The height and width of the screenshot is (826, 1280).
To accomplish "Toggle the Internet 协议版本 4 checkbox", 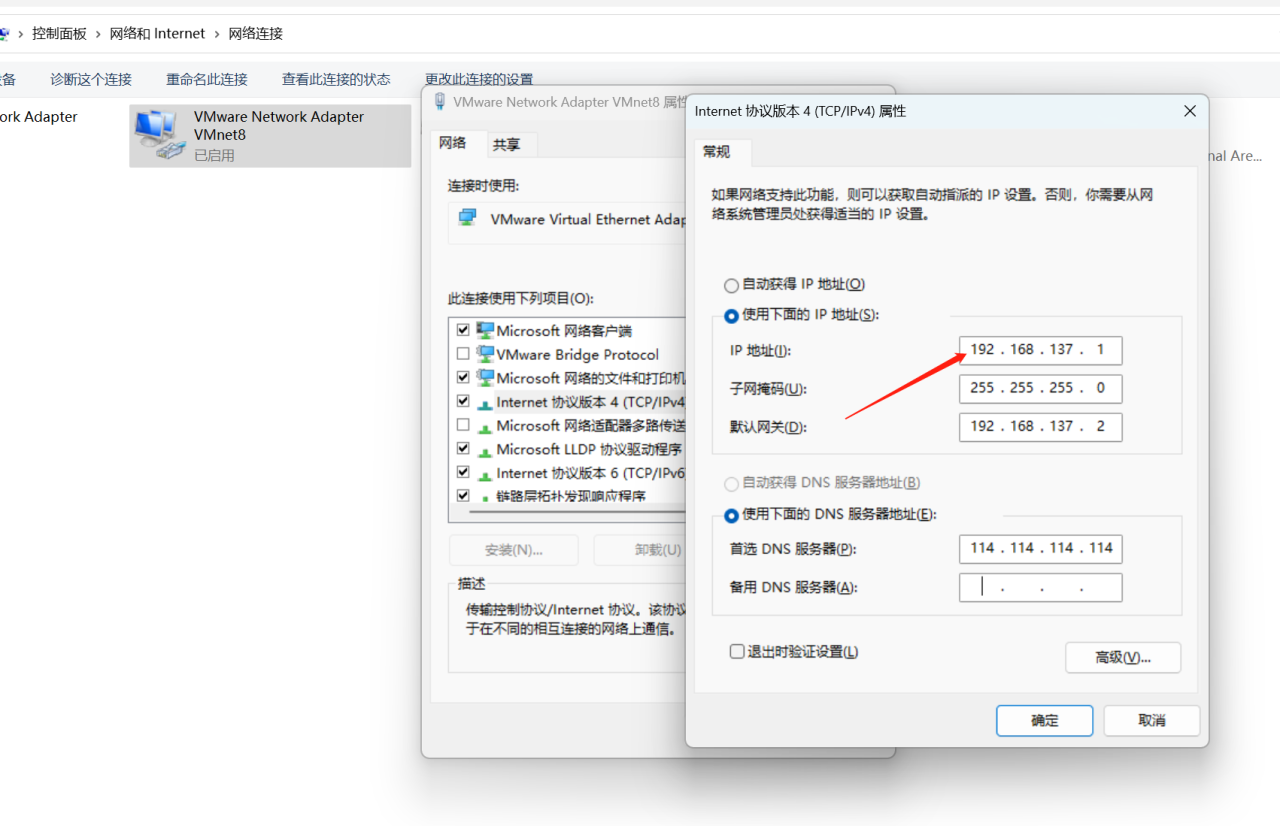I will (463, 401).
